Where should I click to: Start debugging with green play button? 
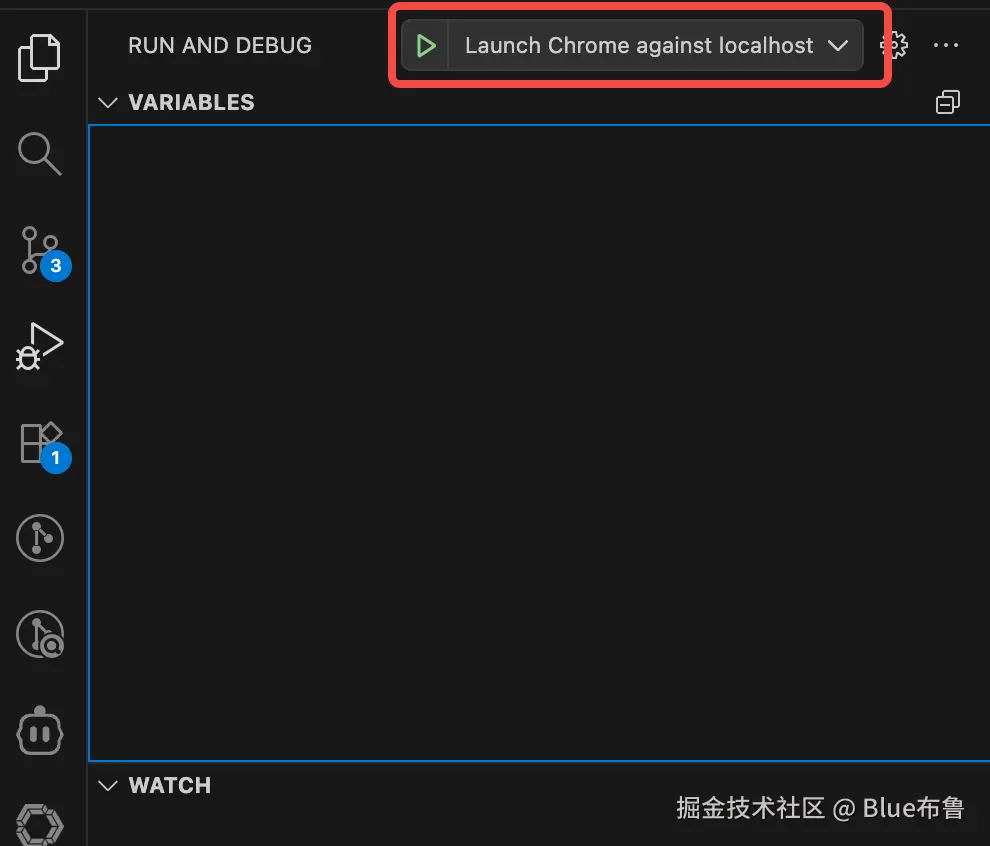tap(426, 45)
